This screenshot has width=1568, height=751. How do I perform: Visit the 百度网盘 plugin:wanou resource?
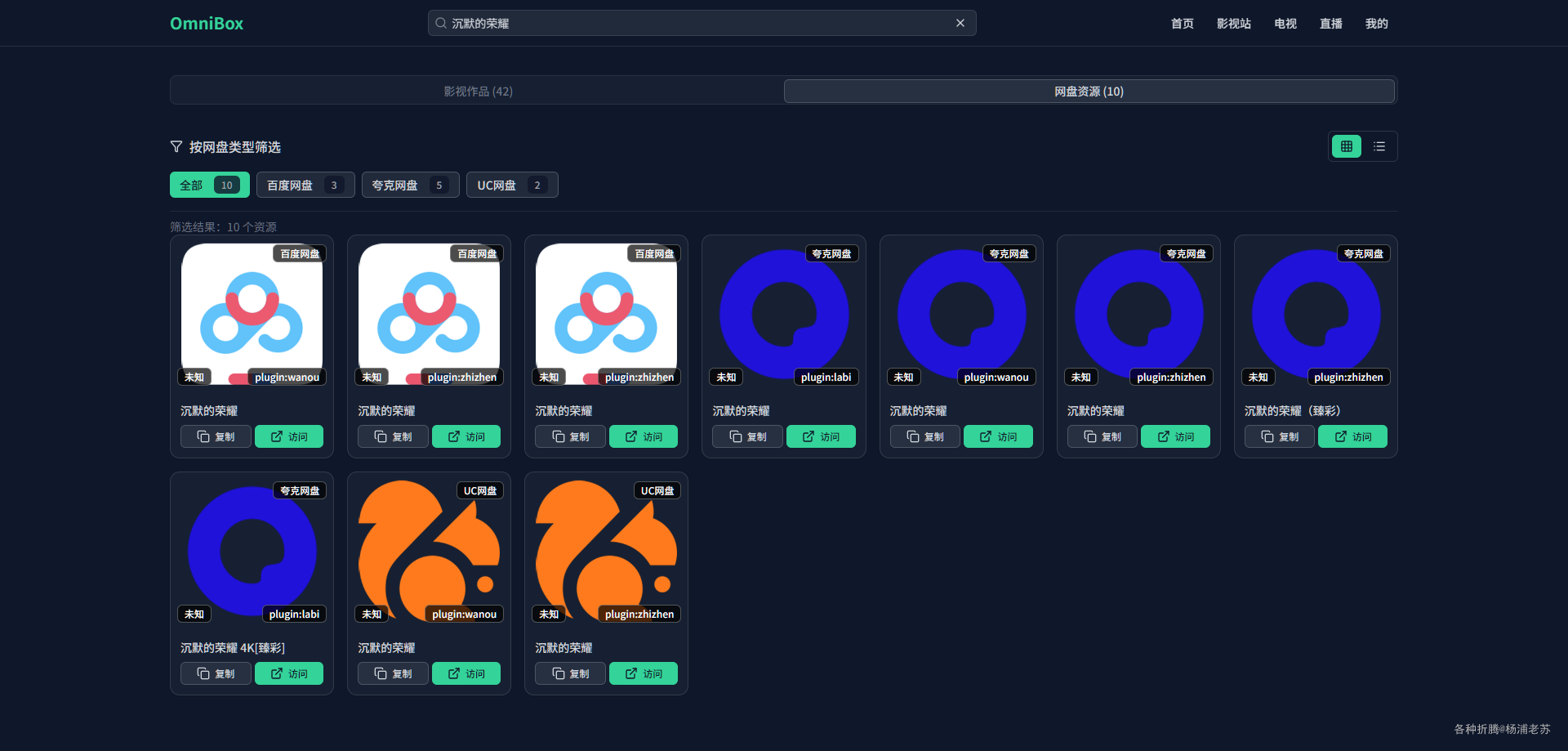(289, 436)
